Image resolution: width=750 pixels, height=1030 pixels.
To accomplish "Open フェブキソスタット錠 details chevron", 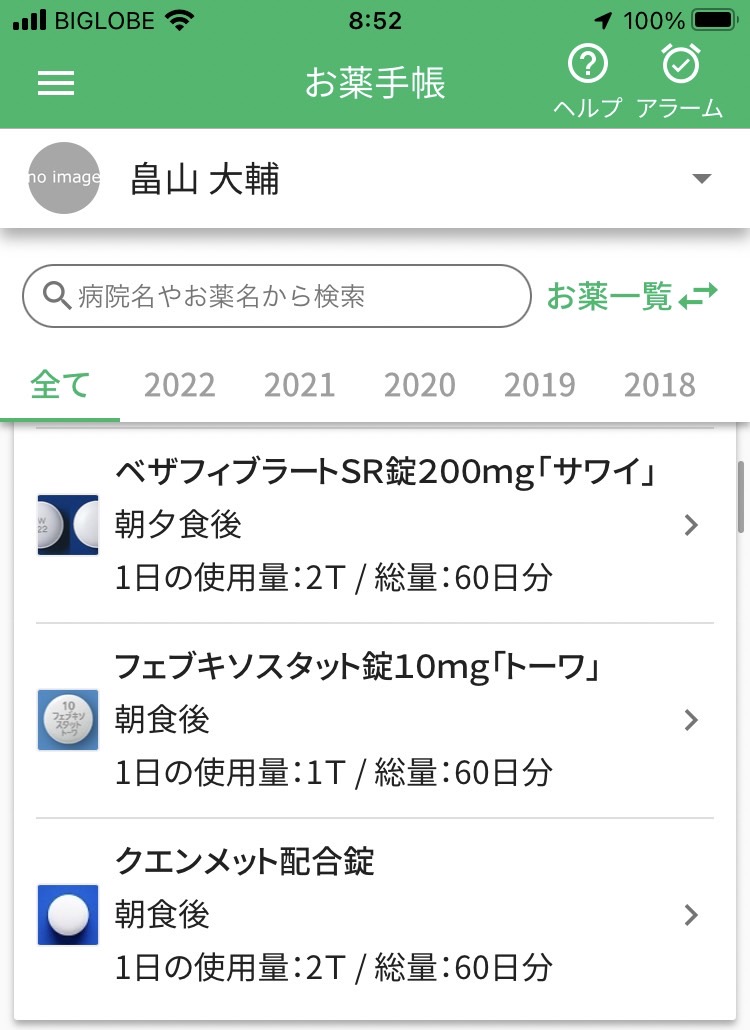I will coord(691,720).
